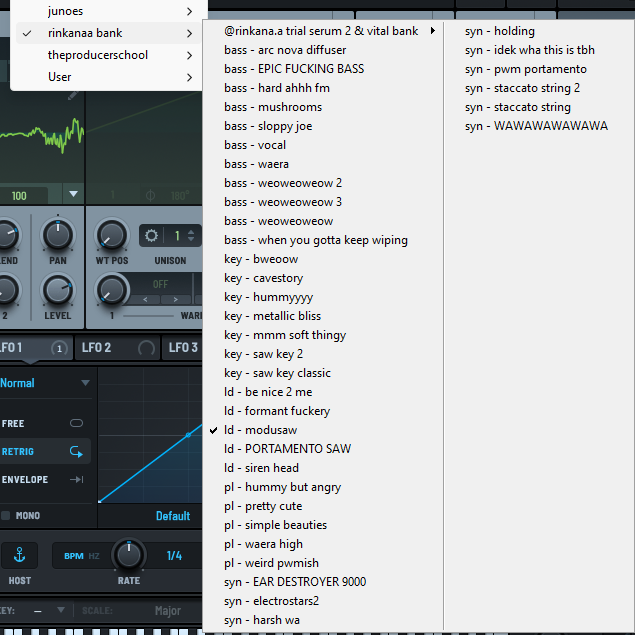
Task: Expand the rinkanaa bank submenu
Action: tap(109, 33)
